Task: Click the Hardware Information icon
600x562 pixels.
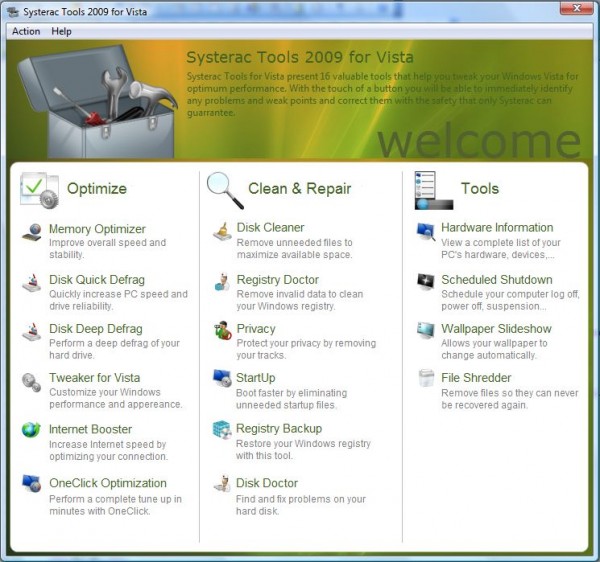Action: click(426, 231)
